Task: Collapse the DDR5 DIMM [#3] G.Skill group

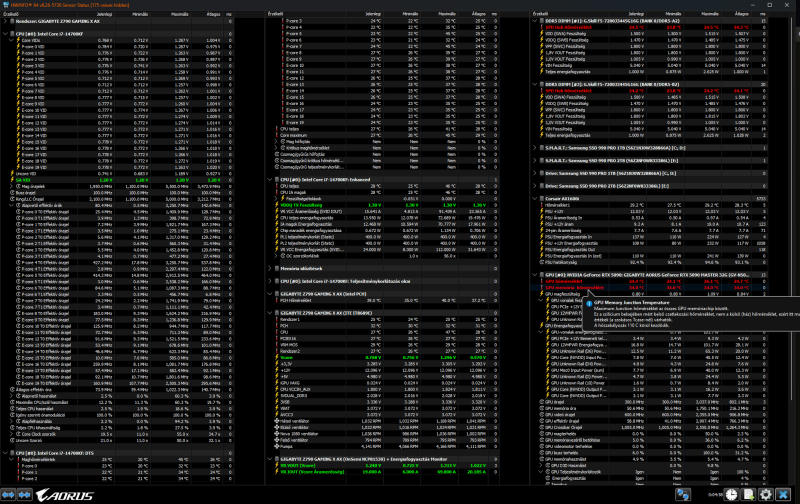Action: point(535,85)
